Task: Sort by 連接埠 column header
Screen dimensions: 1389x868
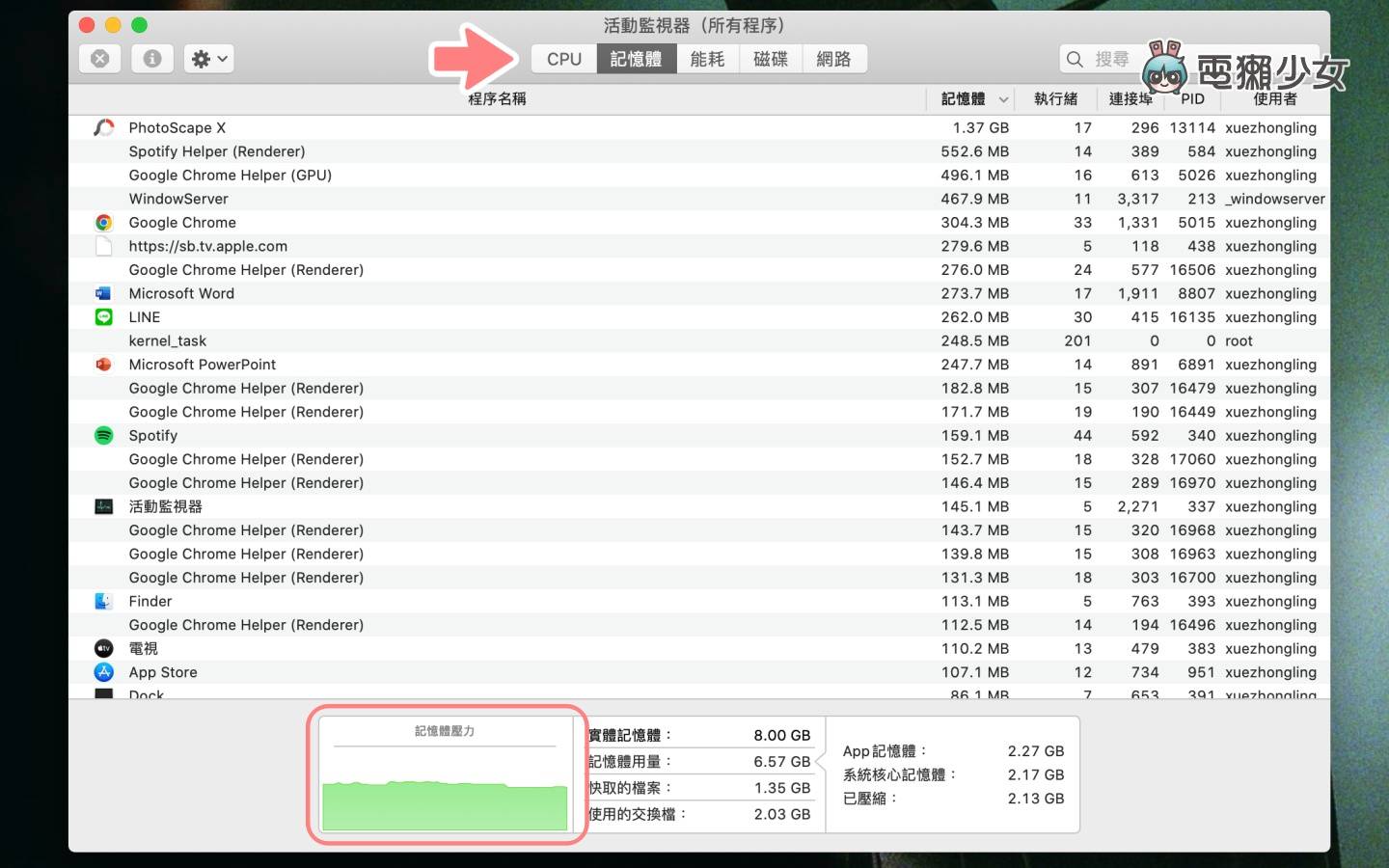Action: coord(1130,98)
